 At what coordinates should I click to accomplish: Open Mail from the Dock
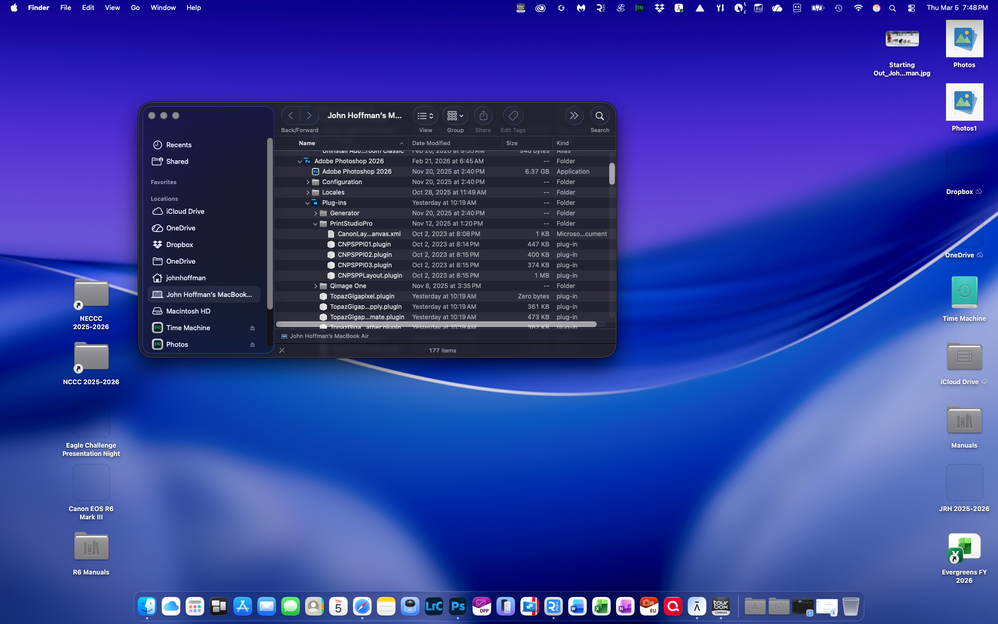[x=267, y=606]
